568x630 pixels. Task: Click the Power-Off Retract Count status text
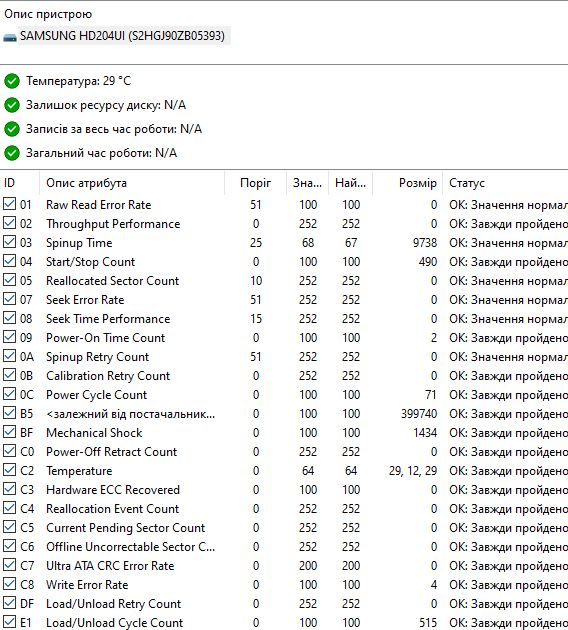508,452
